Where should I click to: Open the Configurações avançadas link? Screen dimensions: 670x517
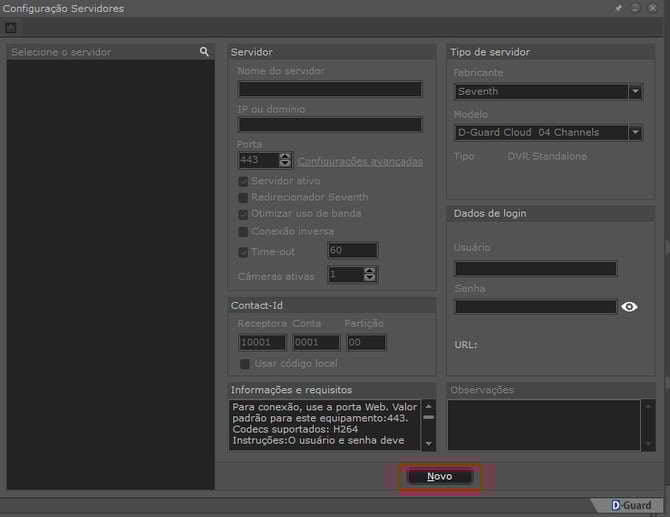pos(360,161)
